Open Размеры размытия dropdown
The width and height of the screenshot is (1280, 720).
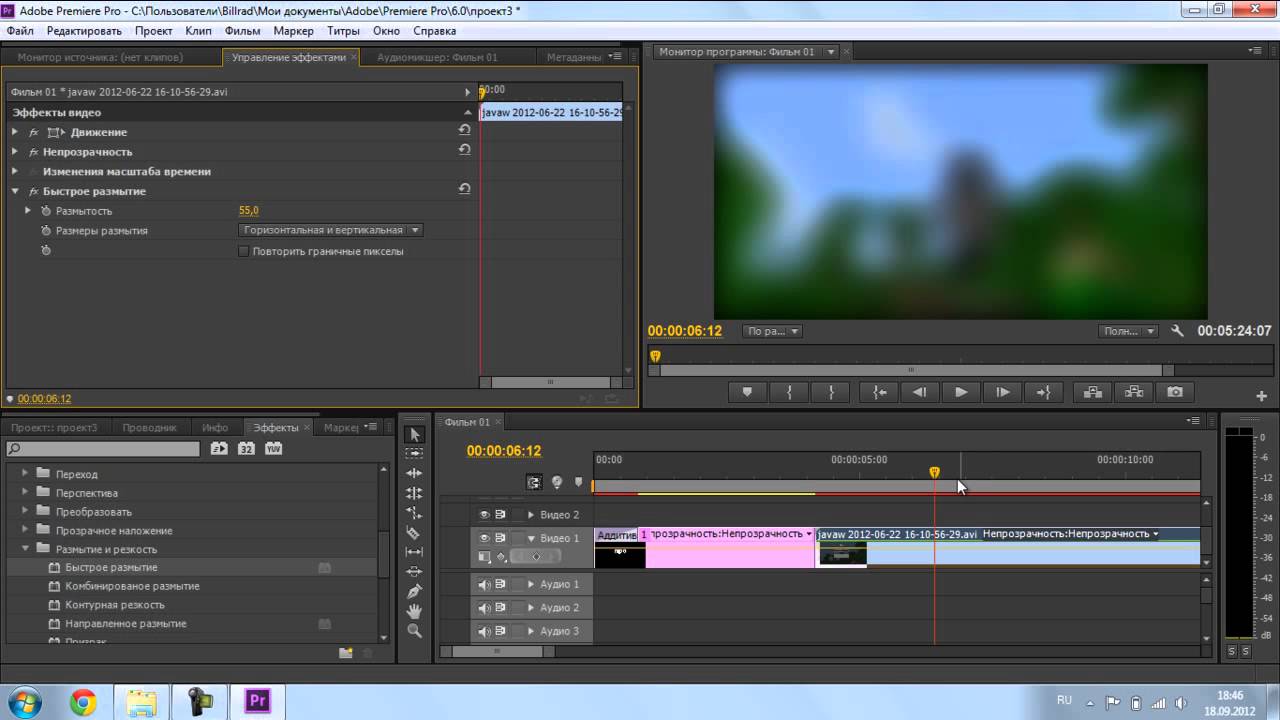point(331,230)
